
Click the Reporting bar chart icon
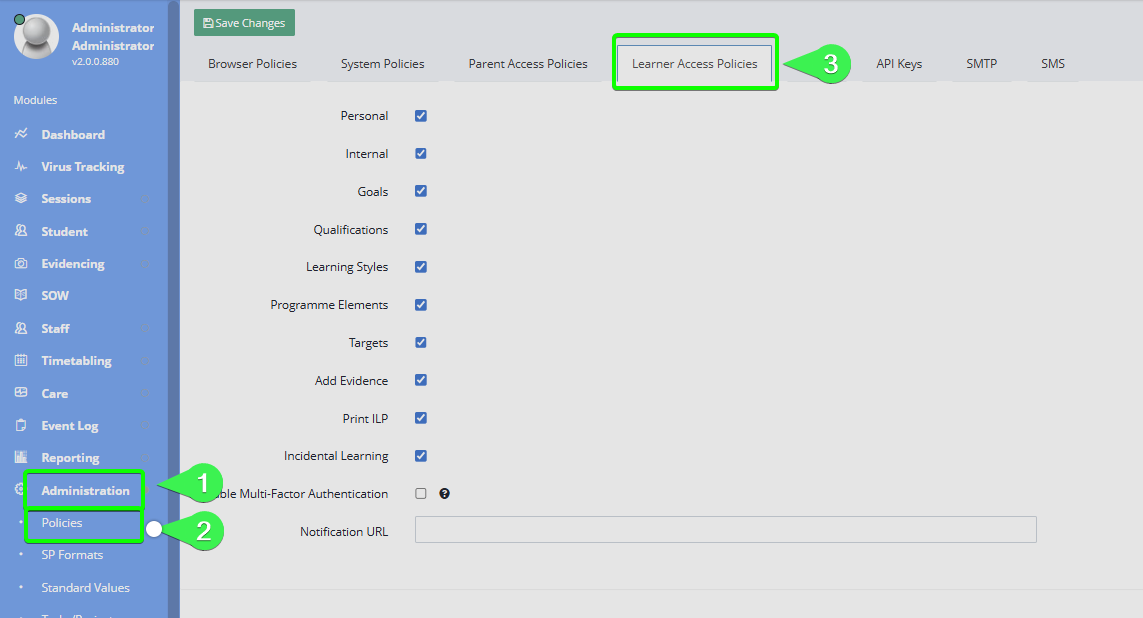coord(21,458)
